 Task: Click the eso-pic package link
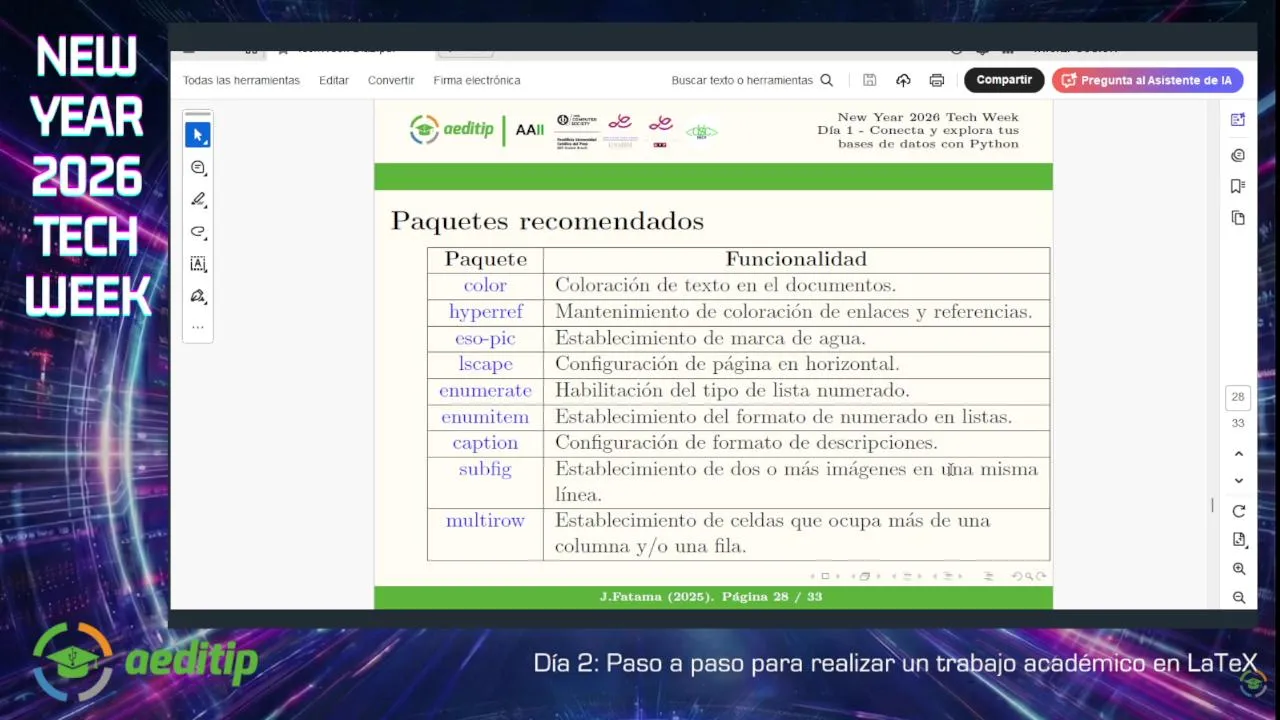(x=485, y=338)
